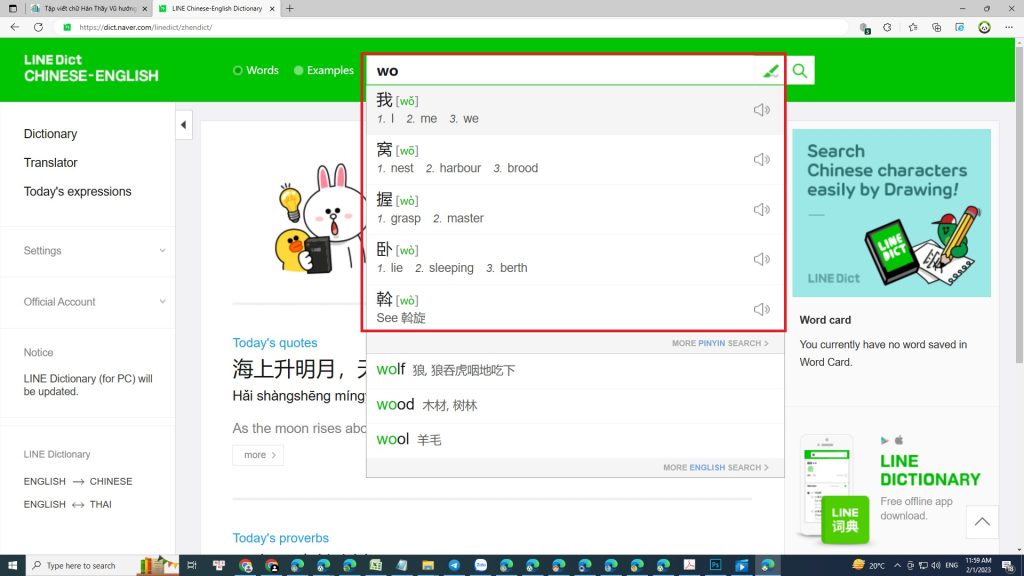Select the 窝 [wō] nest suggestion

click(x=574, y=159)
